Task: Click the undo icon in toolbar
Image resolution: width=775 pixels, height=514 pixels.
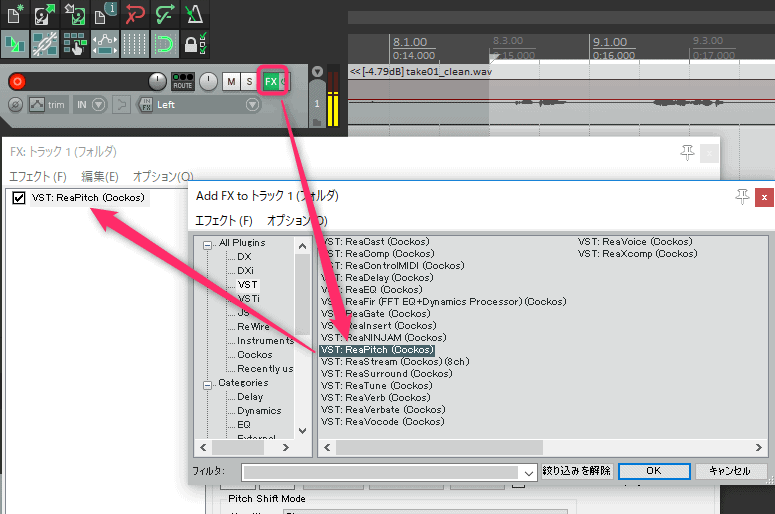Action: tap(136, 14)
